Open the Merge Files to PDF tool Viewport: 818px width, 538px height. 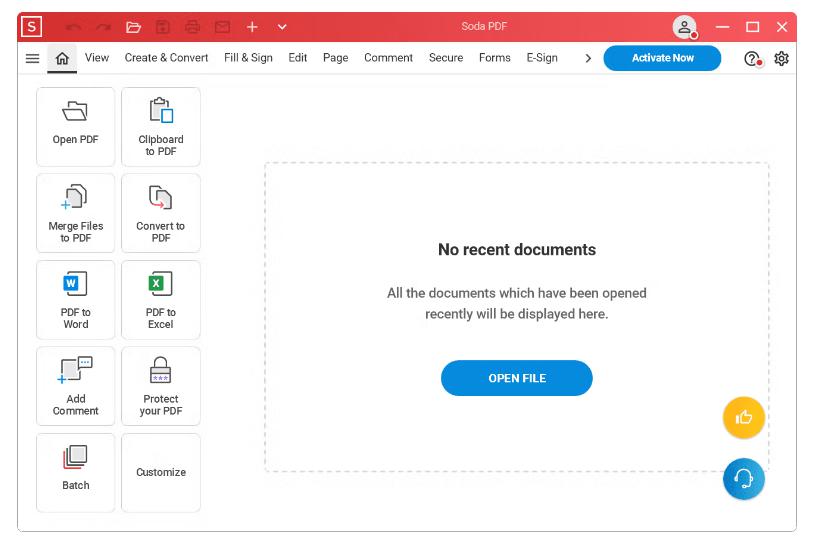pos(76,212)
